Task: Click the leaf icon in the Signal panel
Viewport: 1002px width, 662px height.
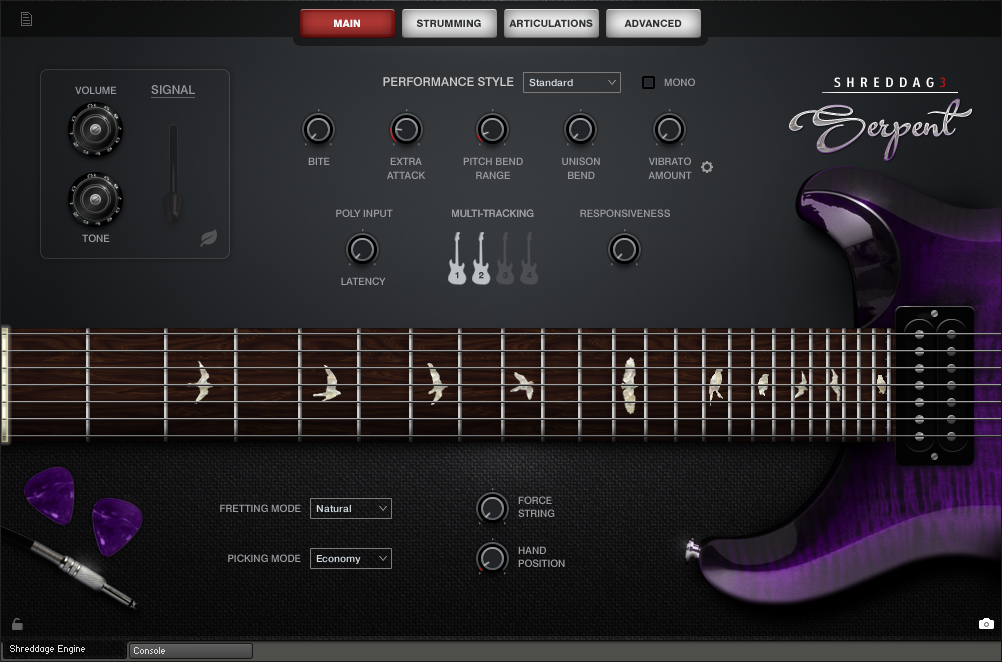Action: [x=209, y=238]
